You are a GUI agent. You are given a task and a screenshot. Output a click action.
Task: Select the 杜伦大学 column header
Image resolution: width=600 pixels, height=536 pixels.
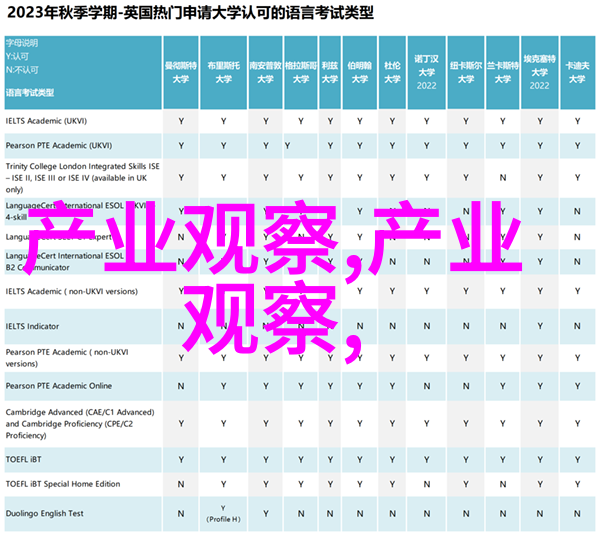tap(392, 72)
